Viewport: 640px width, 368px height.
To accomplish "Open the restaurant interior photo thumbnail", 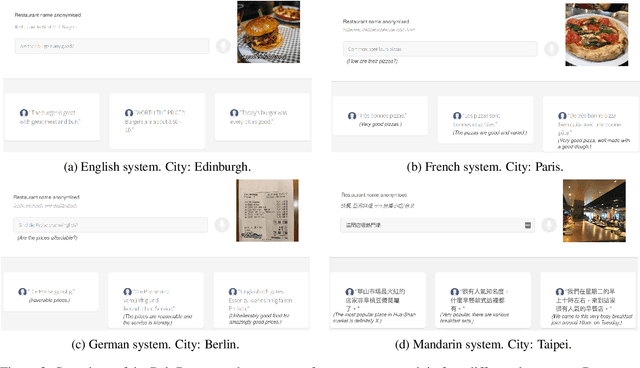I will point(594,211).
